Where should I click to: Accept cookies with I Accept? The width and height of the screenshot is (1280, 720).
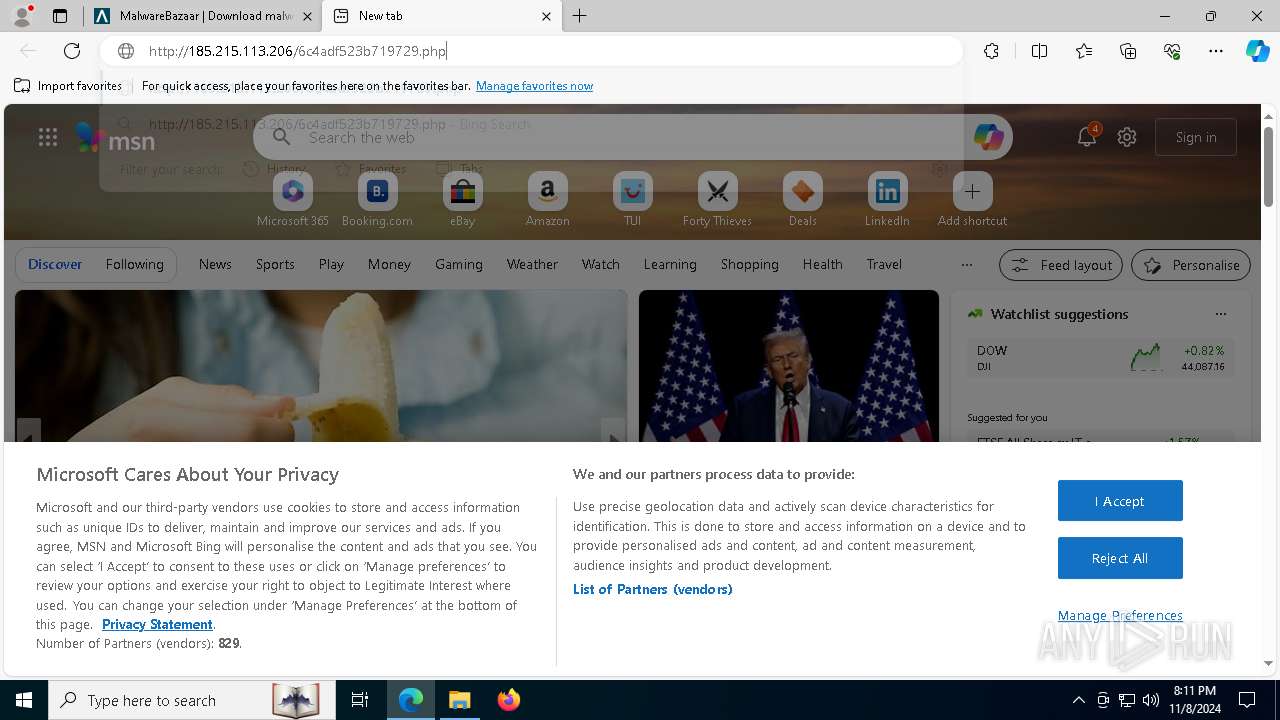[1120, 501]
